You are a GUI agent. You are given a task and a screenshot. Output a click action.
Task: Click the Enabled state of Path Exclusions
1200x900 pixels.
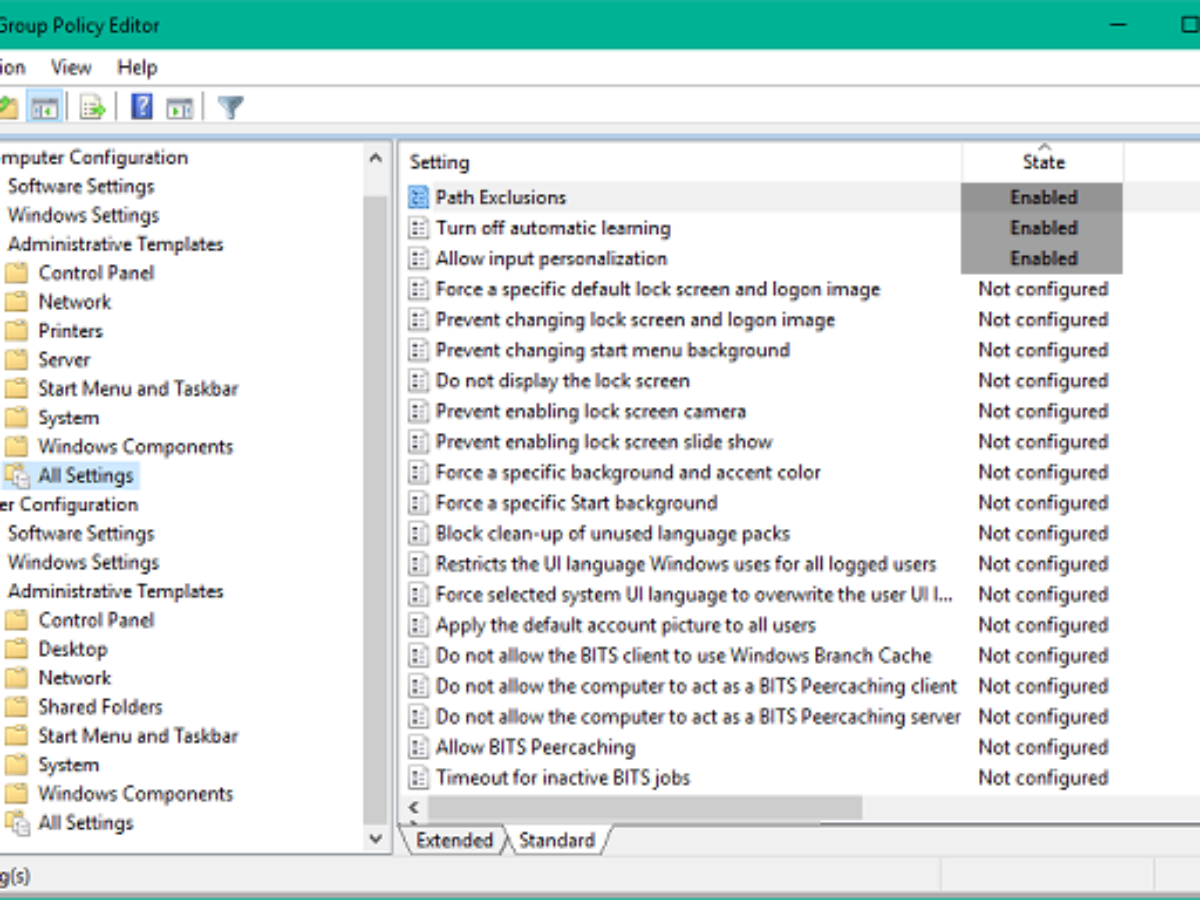[1043, 197]
